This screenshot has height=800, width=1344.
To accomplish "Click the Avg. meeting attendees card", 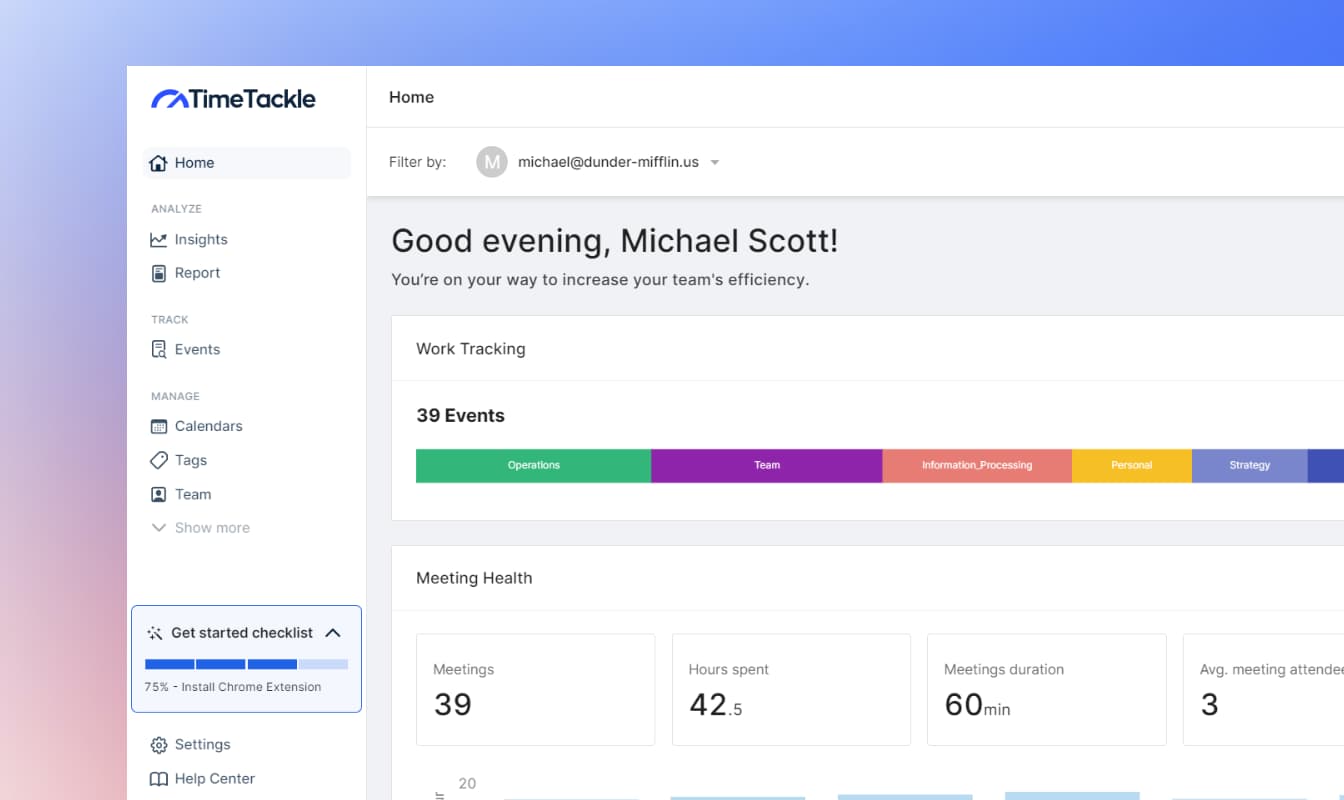I will [1263, 689].
